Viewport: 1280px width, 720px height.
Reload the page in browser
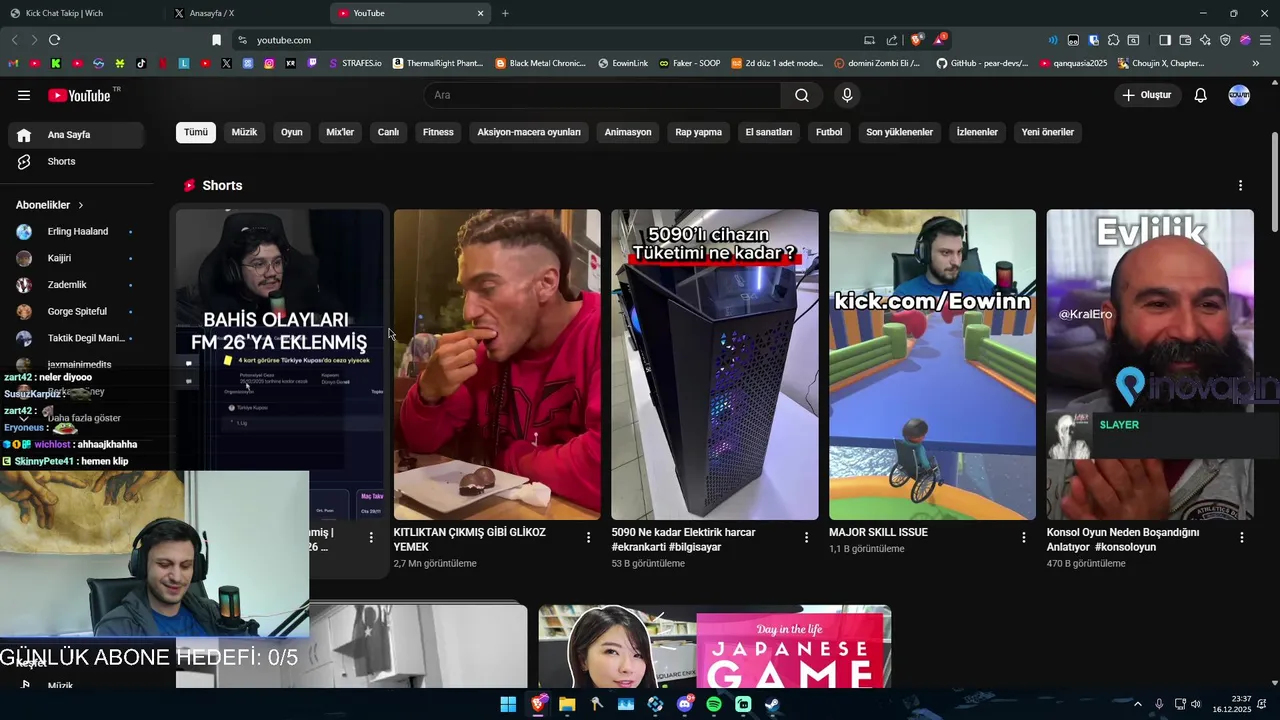[x=54, y=40]
